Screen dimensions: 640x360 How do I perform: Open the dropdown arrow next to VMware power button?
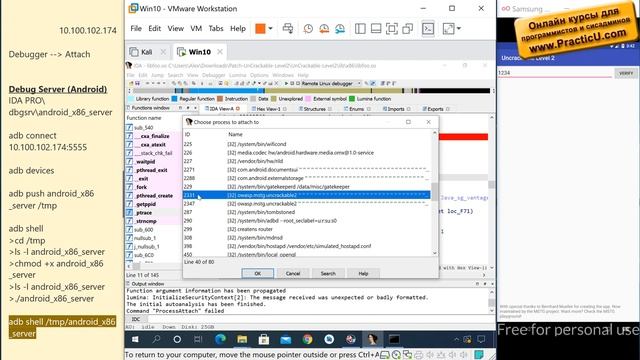270,29
